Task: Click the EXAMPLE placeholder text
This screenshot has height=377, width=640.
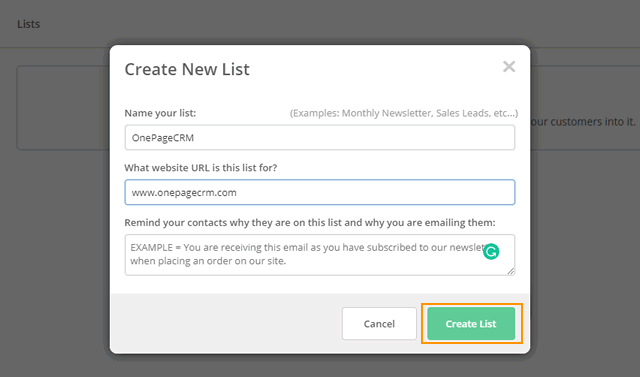Action: click(308, 254)
